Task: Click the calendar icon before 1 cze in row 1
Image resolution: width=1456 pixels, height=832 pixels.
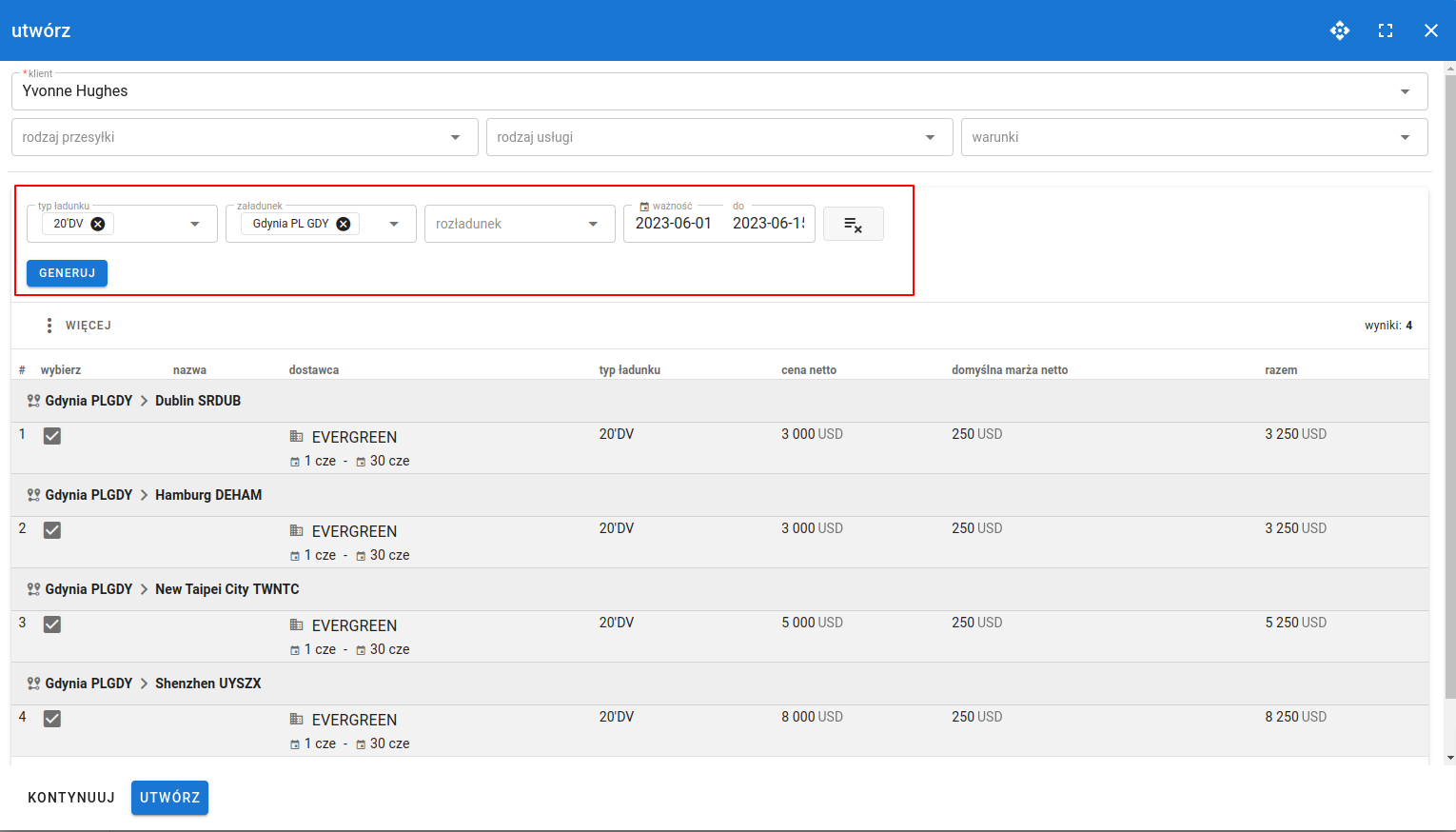Action: click(x=295, y=462)
